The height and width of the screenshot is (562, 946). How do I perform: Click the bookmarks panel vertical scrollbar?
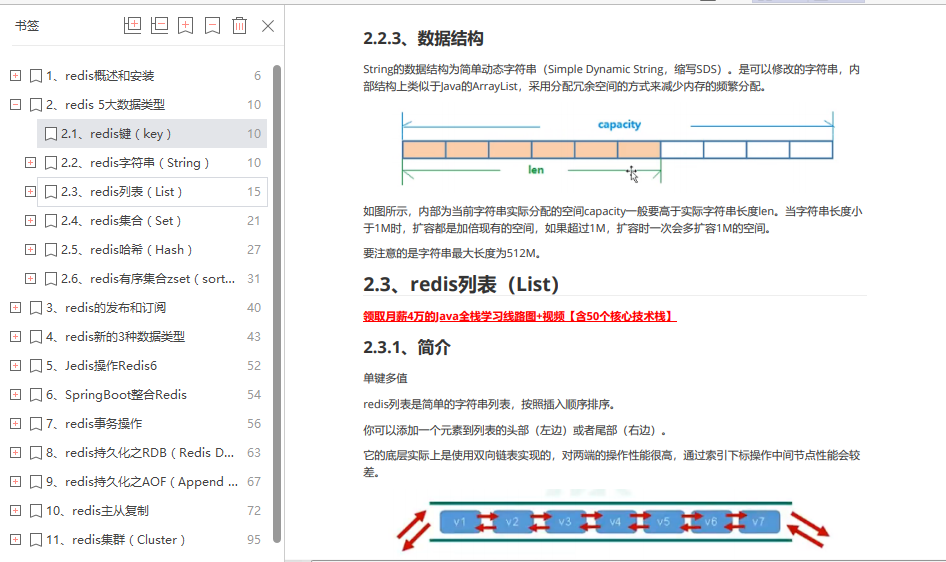tap(277, 303)
